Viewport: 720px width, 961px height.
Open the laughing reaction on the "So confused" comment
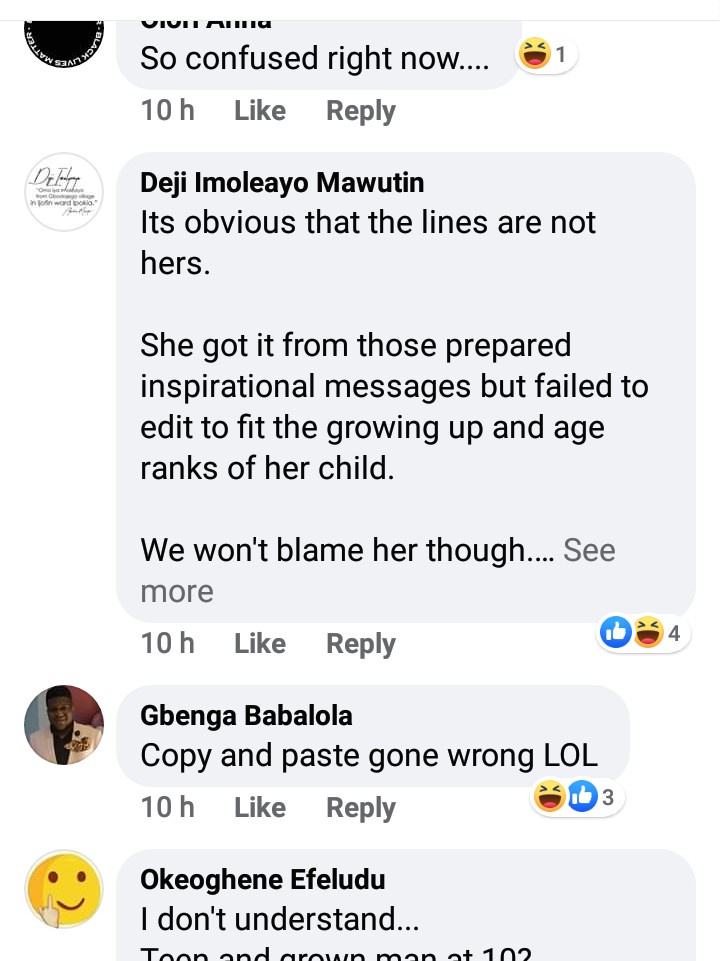click(x=546, y=55)
